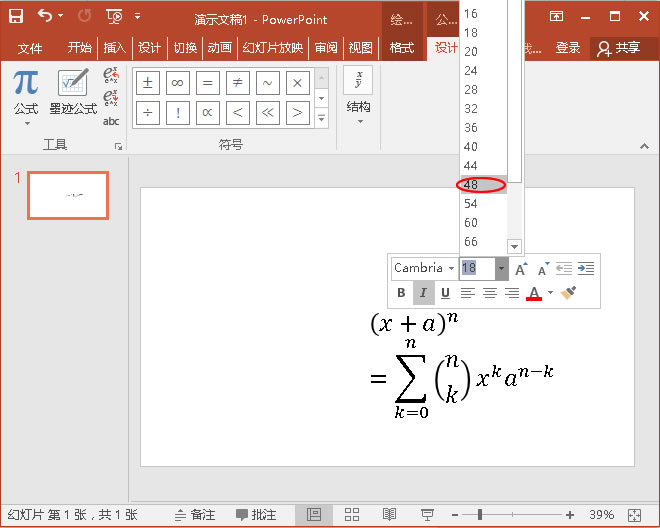The height and width of the screenshot is (528, 660).
Task: Open the Cambria font name dropdown
Action: click(x=451, y=268)
